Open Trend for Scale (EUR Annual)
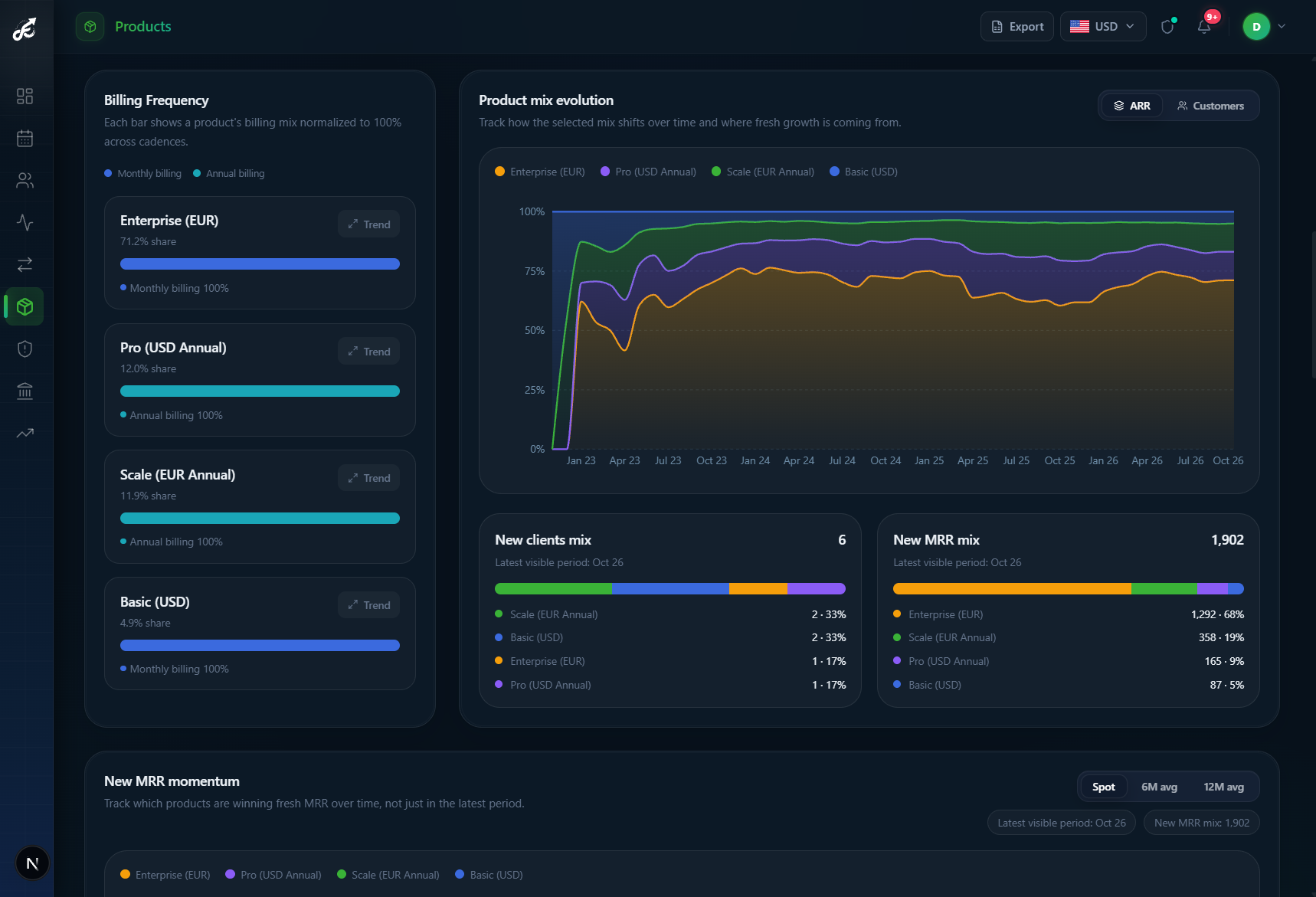The height and width of the screenshot is (897, 1316). [368, 478]
